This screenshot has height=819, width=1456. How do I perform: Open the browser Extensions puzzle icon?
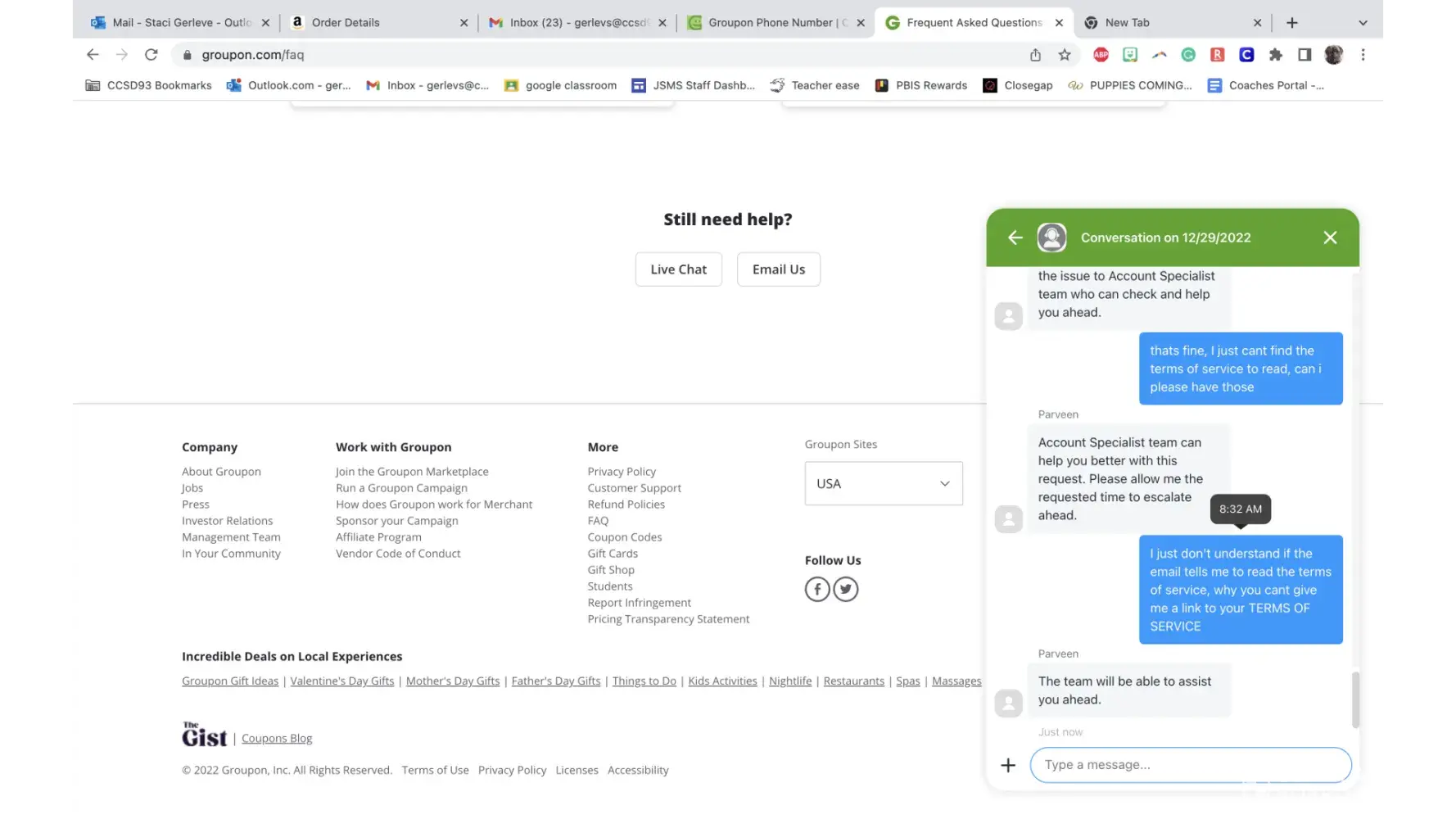(x=1275, y=55)
